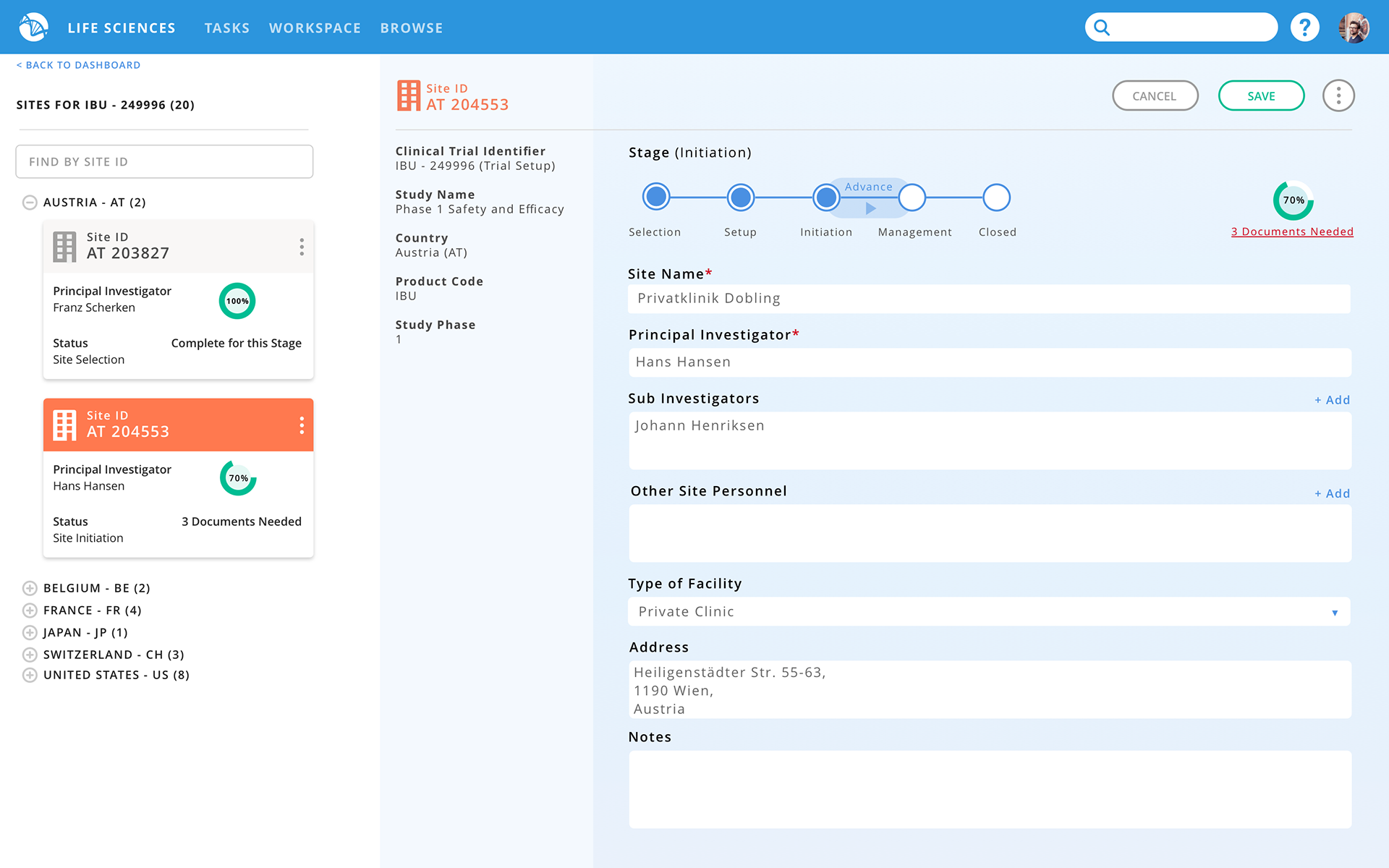
Task: Open the 3 Documents Needed link
Action: (1292, 231)
